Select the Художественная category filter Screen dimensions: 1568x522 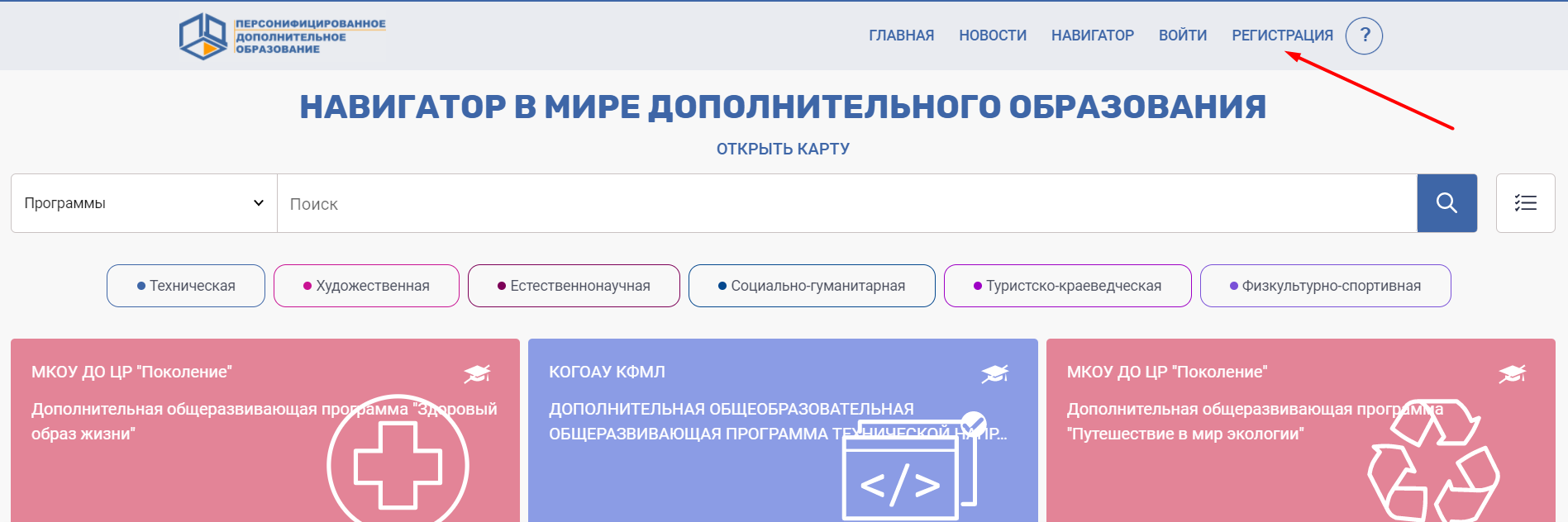pyautogui.click(x=366, y=286)
